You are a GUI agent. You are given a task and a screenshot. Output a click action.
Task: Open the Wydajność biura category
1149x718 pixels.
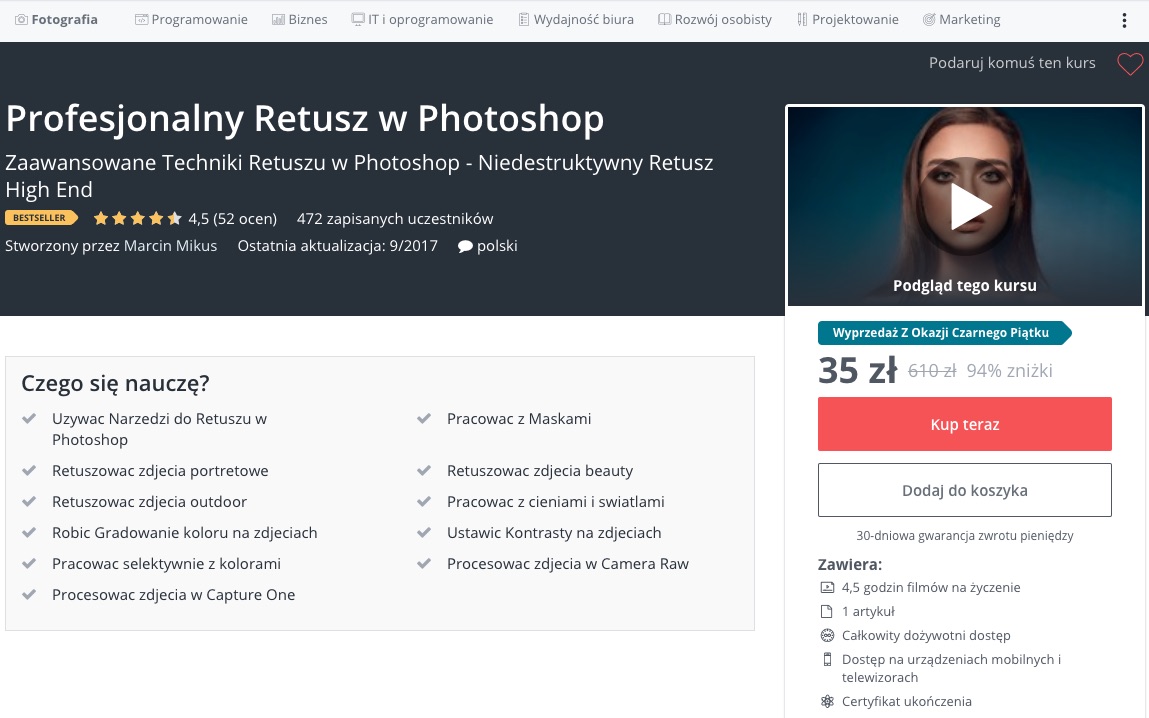[576, 20]
